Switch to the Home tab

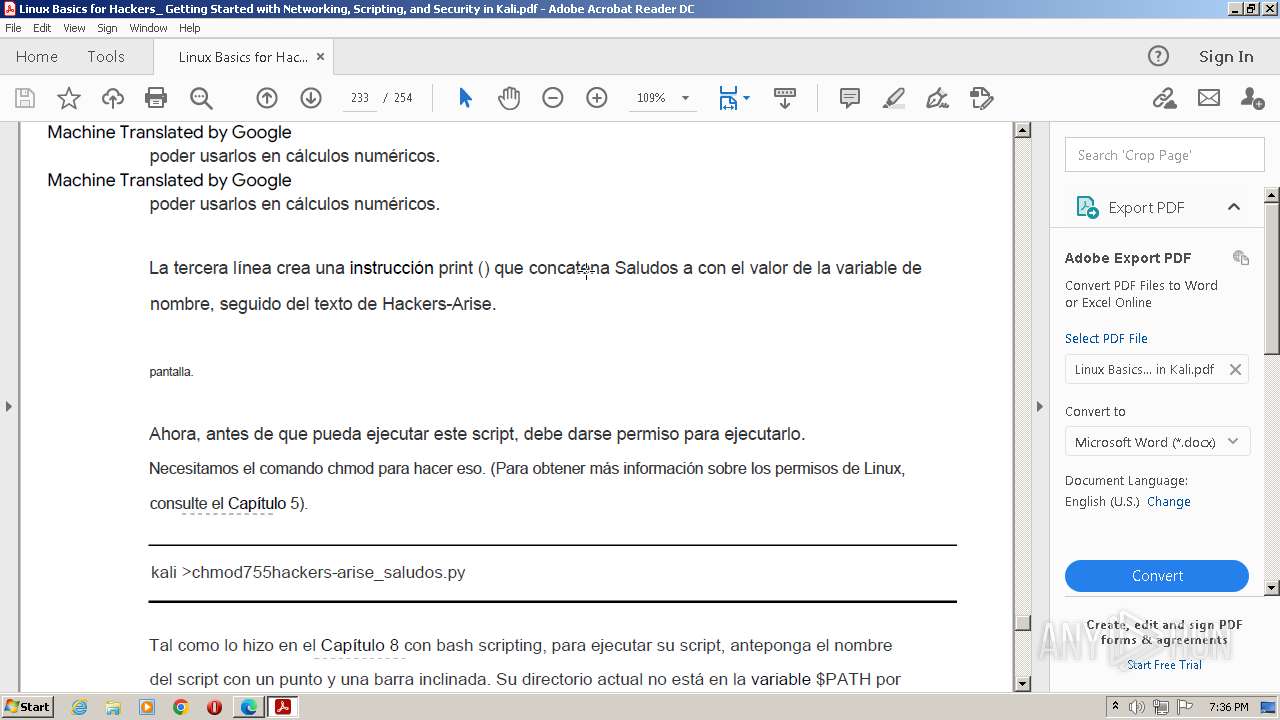pyautogui.click(x=37, y=57)
